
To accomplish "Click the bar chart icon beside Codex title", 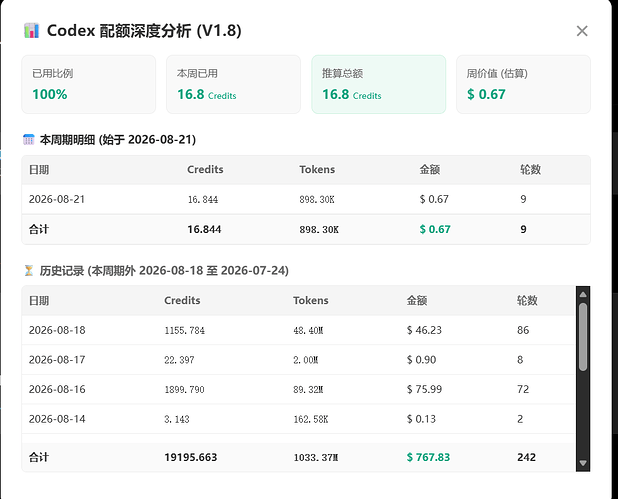I will pyautogui.click(x=32, y=30).
